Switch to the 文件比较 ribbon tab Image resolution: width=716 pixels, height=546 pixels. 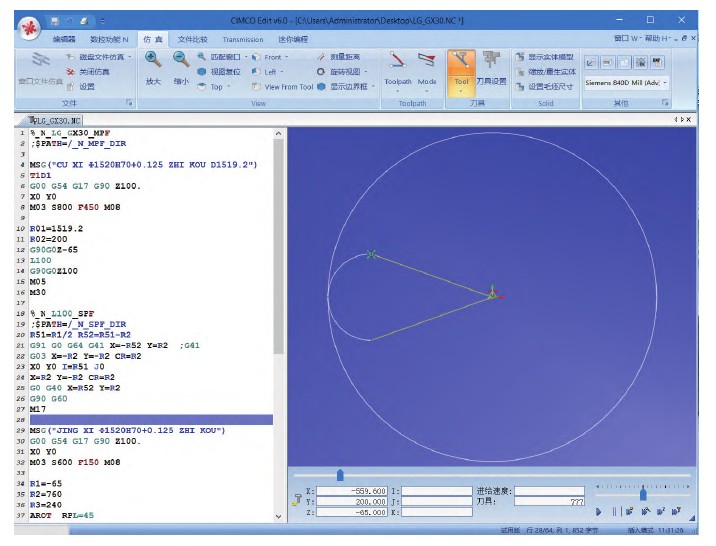[x=192, y=39]
